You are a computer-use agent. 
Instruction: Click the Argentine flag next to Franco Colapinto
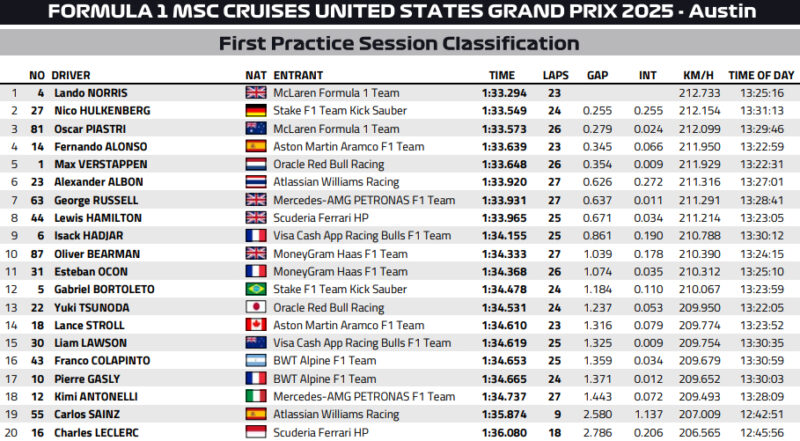tap(256, 360)
